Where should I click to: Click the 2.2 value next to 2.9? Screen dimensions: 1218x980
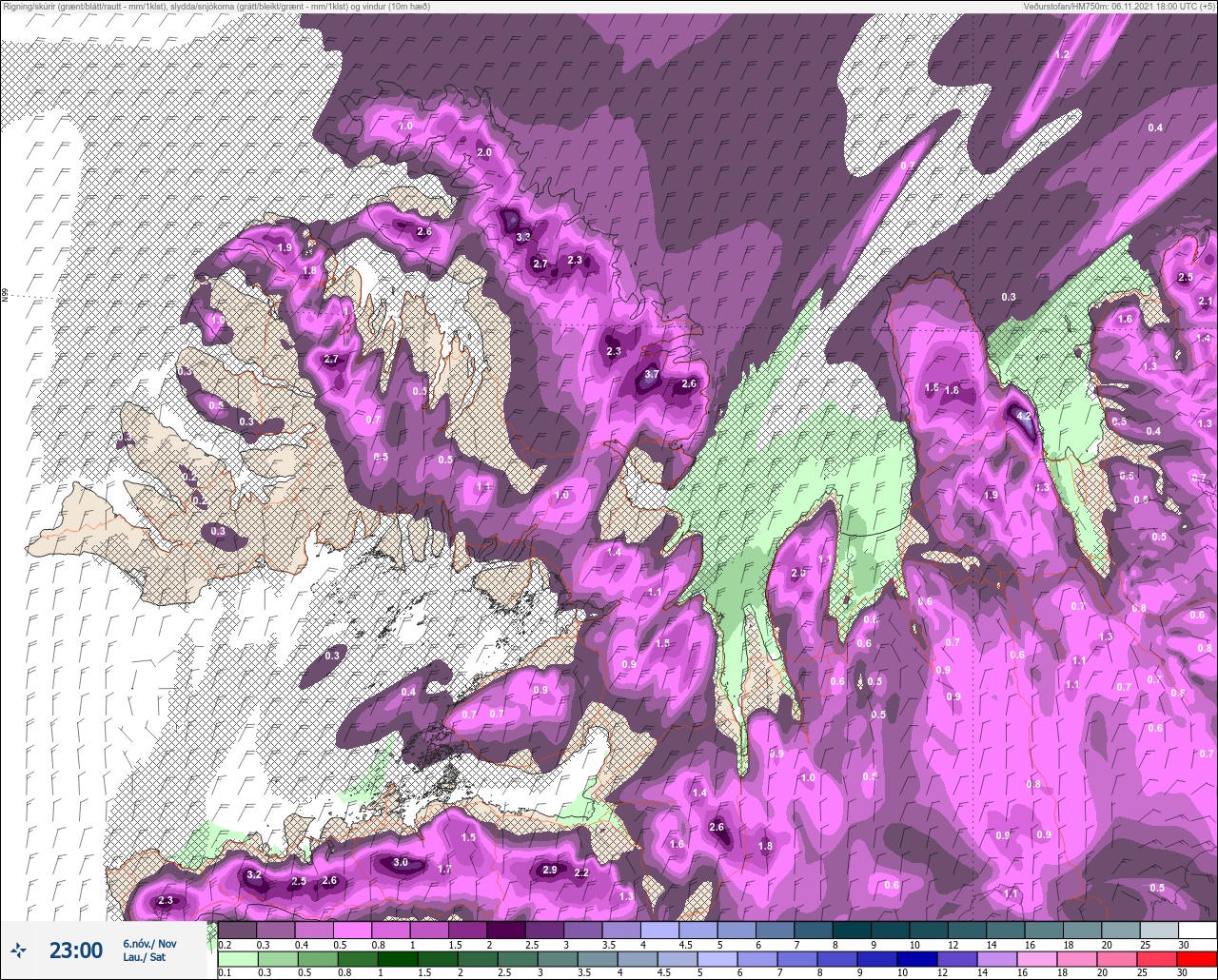582,872
